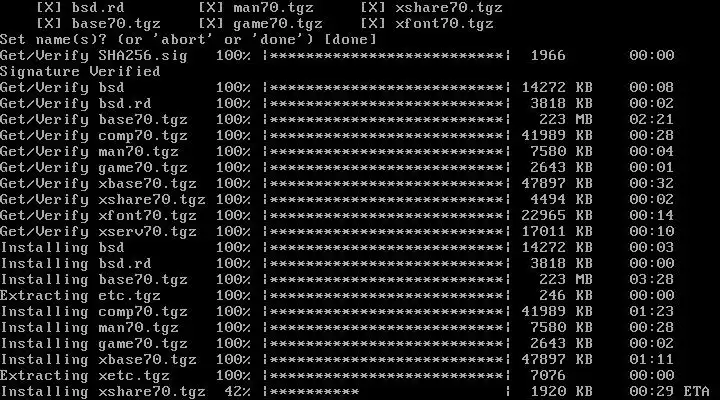Click the [done] default at set name prompt
This screenshot has height=400, width=720.
tap(350, 39)
